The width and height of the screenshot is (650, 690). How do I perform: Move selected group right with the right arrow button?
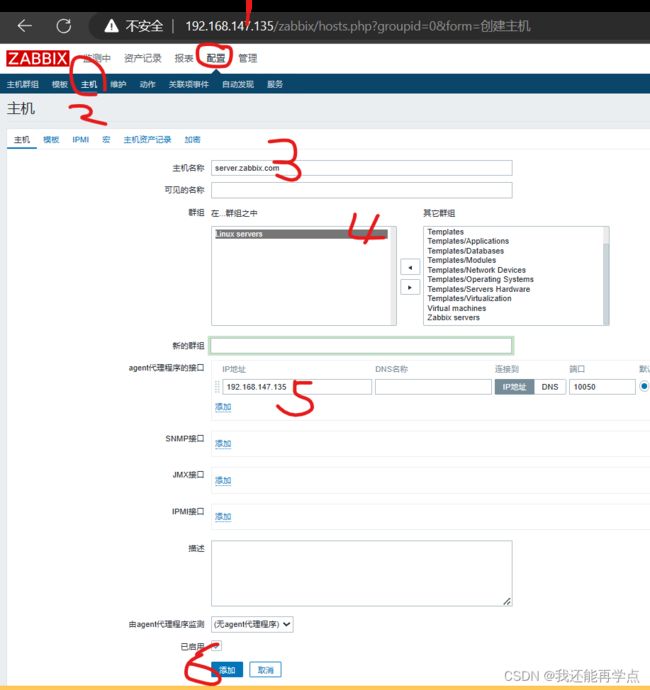tap(410, 287)
